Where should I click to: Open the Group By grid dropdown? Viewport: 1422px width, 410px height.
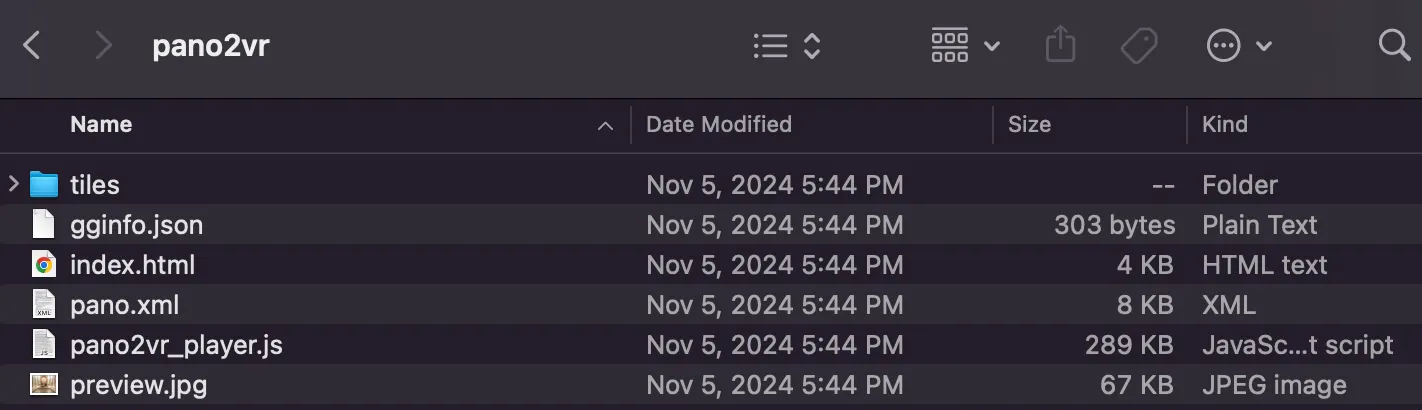point(964,45)
